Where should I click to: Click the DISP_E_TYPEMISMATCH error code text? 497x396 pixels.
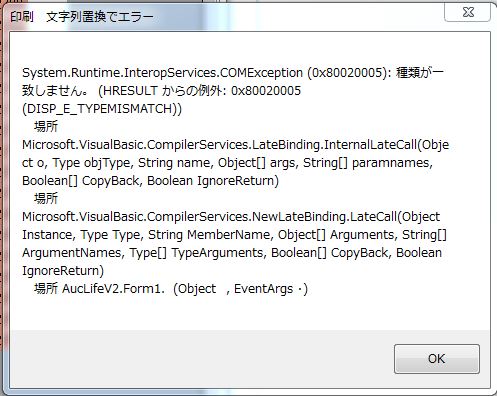pyautogui.click(x=102, y=109)
